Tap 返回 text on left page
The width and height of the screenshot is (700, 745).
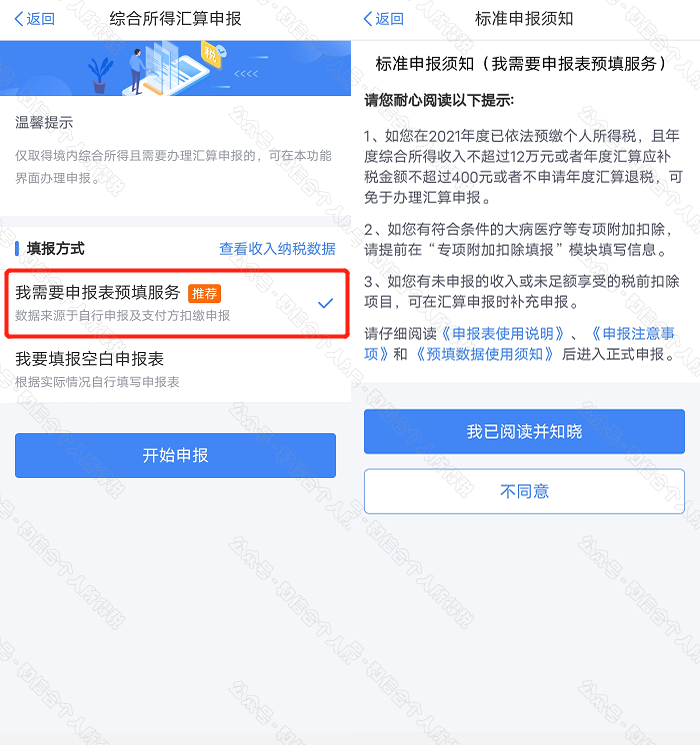(40, 19)
